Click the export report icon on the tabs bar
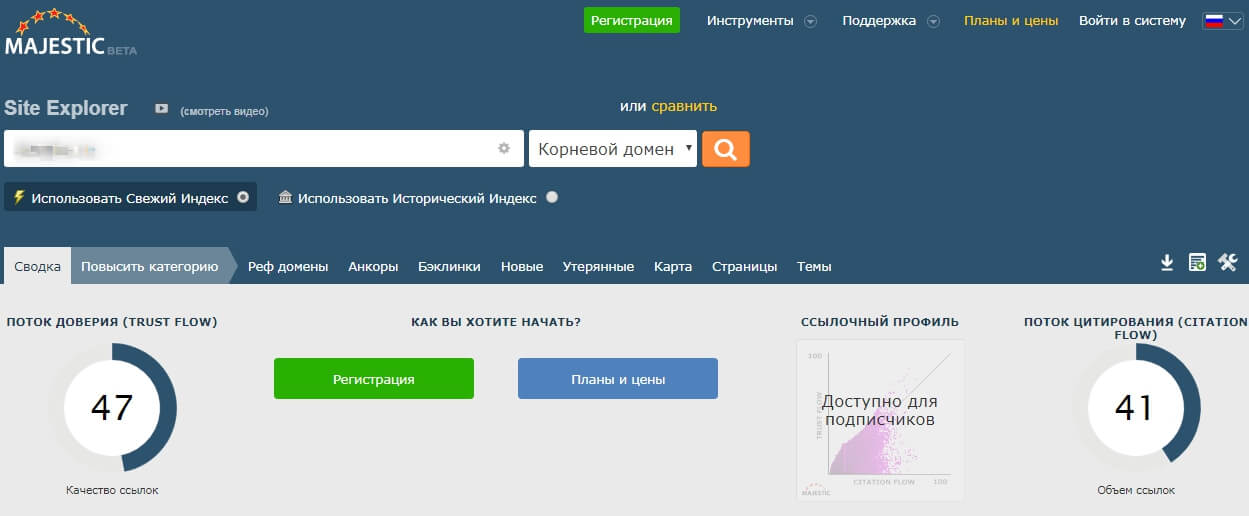 (1196, 263)
